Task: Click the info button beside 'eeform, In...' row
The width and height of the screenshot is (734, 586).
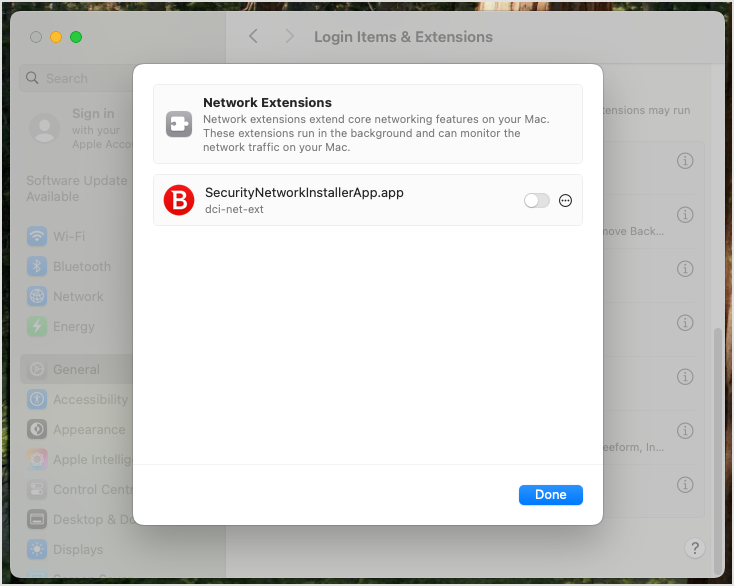Action: click(685, 431)
